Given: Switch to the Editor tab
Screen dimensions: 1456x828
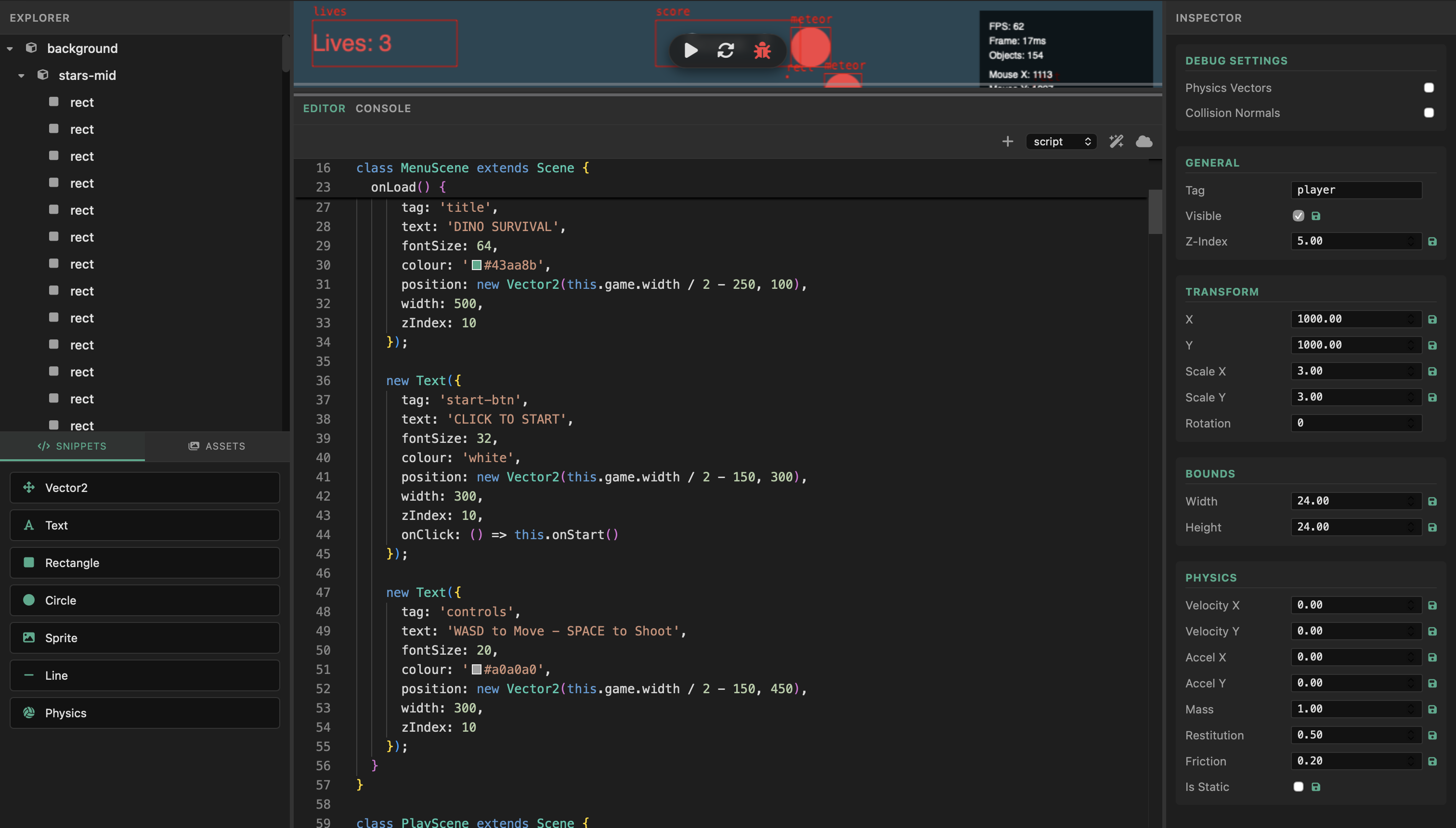Looking at the screenshot, I should pos(324,108).
